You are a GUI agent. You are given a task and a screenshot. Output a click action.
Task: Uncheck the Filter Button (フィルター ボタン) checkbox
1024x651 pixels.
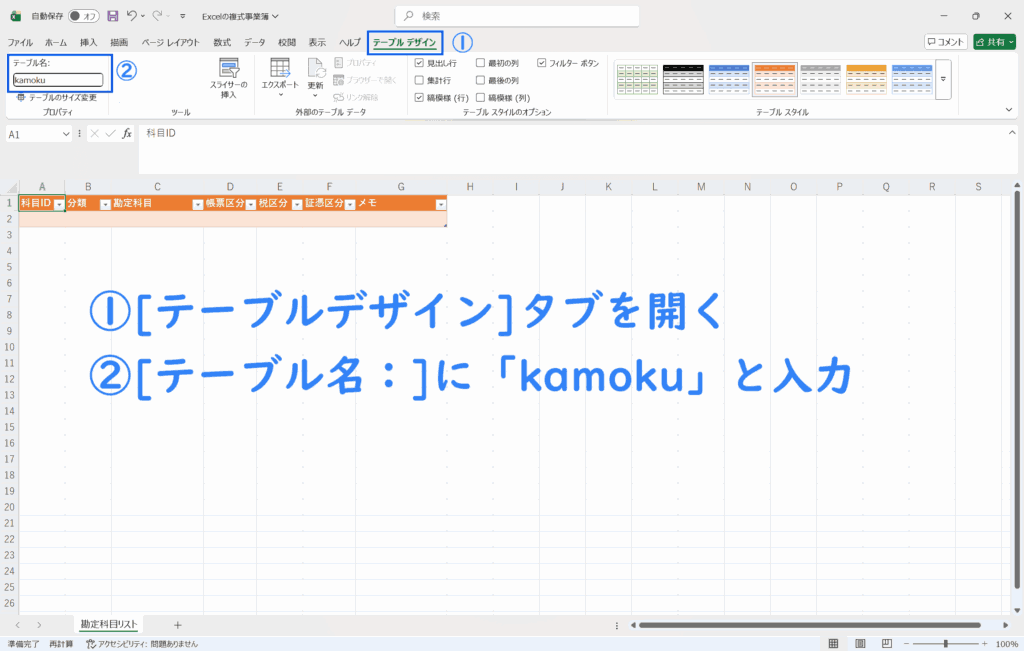[x=542, y=63]
